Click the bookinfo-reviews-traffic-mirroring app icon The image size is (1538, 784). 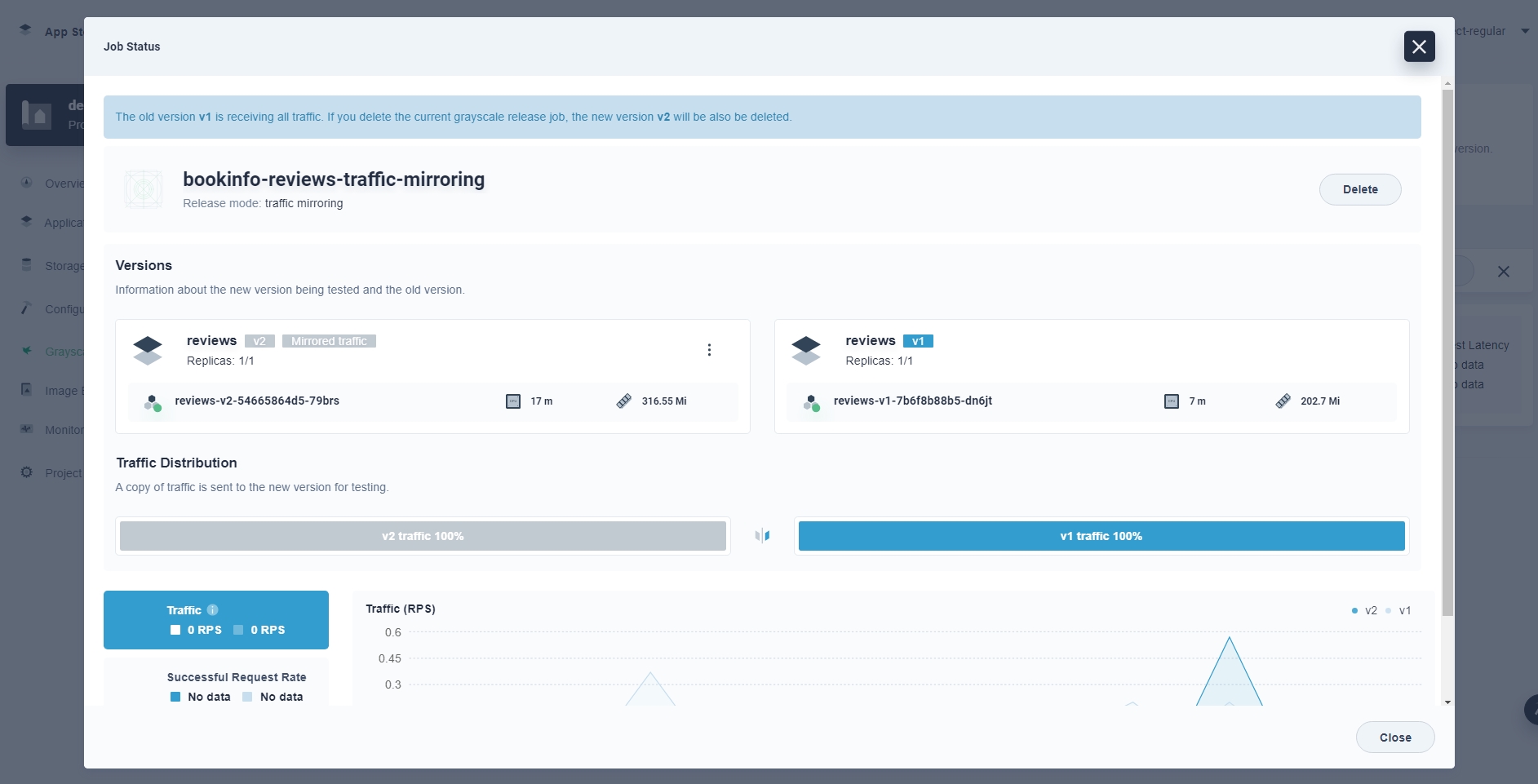[144, 189]
